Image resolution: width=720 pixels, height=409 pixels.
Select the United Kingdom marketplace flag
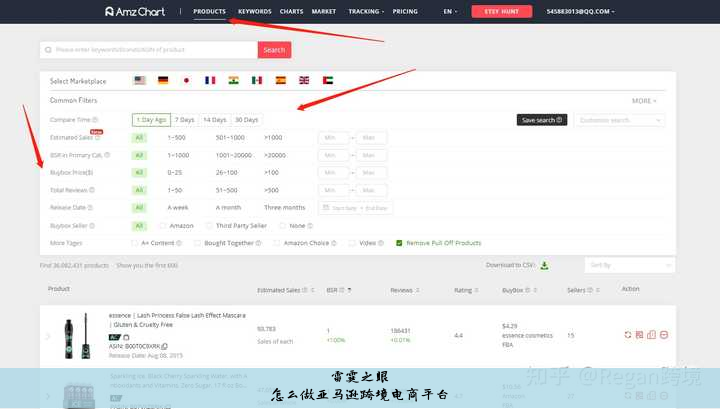click(304, 80)
